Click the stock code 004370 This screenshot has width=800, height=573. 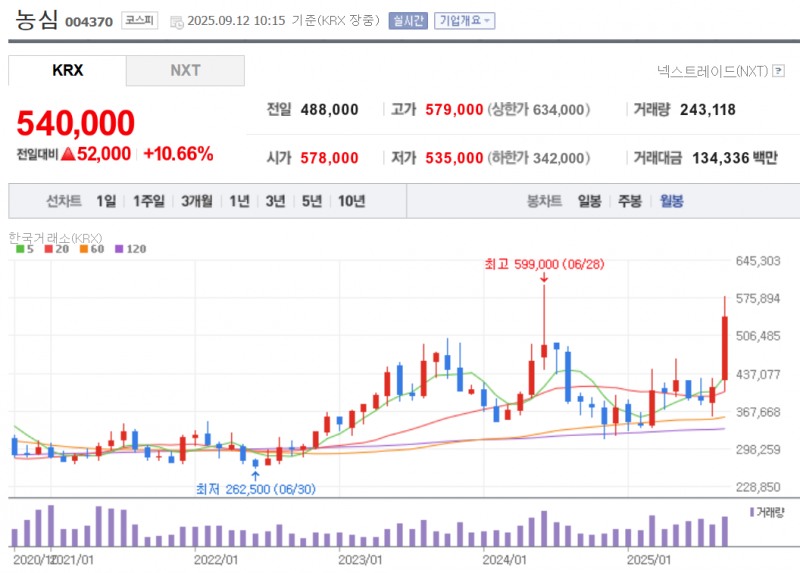click(89, 22)
